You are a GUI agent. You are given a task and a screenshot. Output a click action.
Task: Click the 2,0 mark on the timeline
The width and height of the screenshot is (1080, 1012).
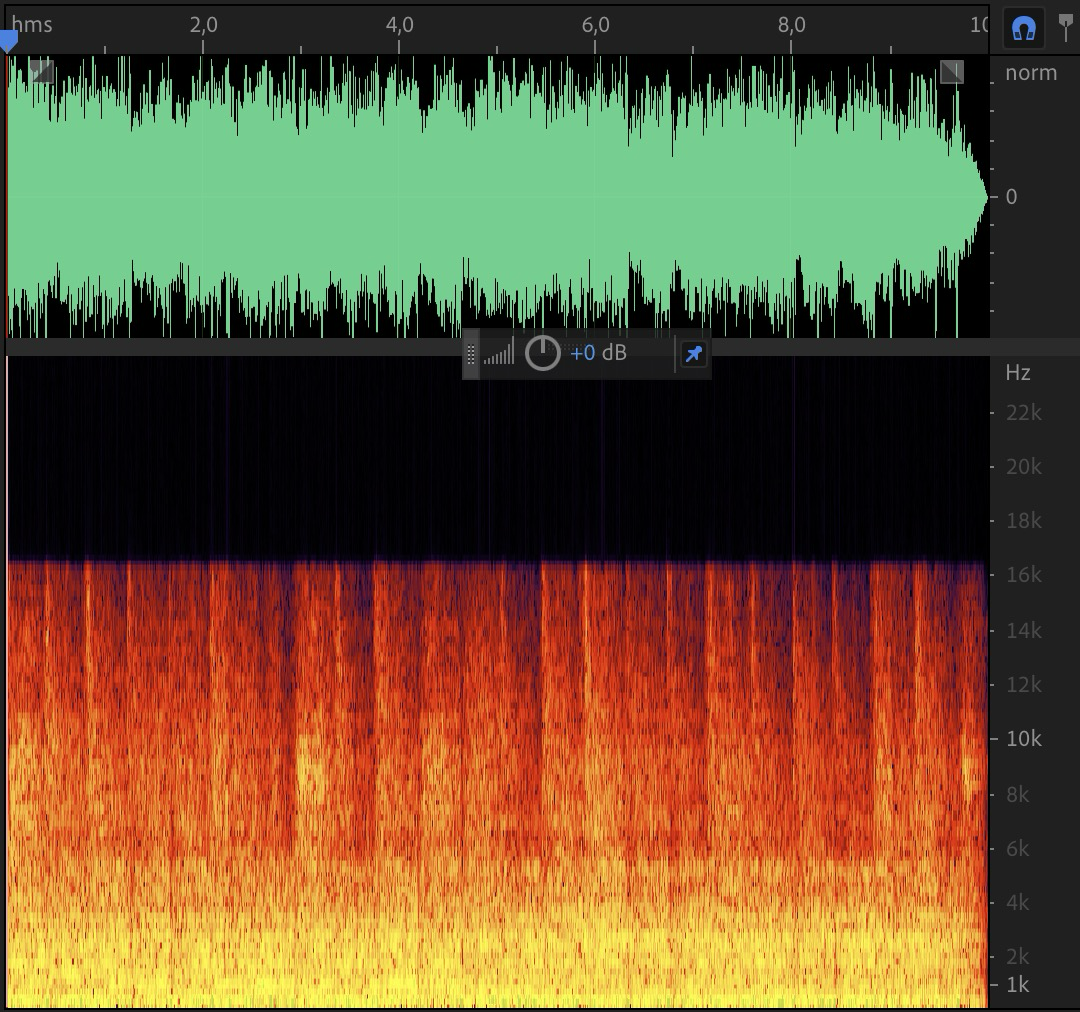[203, 24]
